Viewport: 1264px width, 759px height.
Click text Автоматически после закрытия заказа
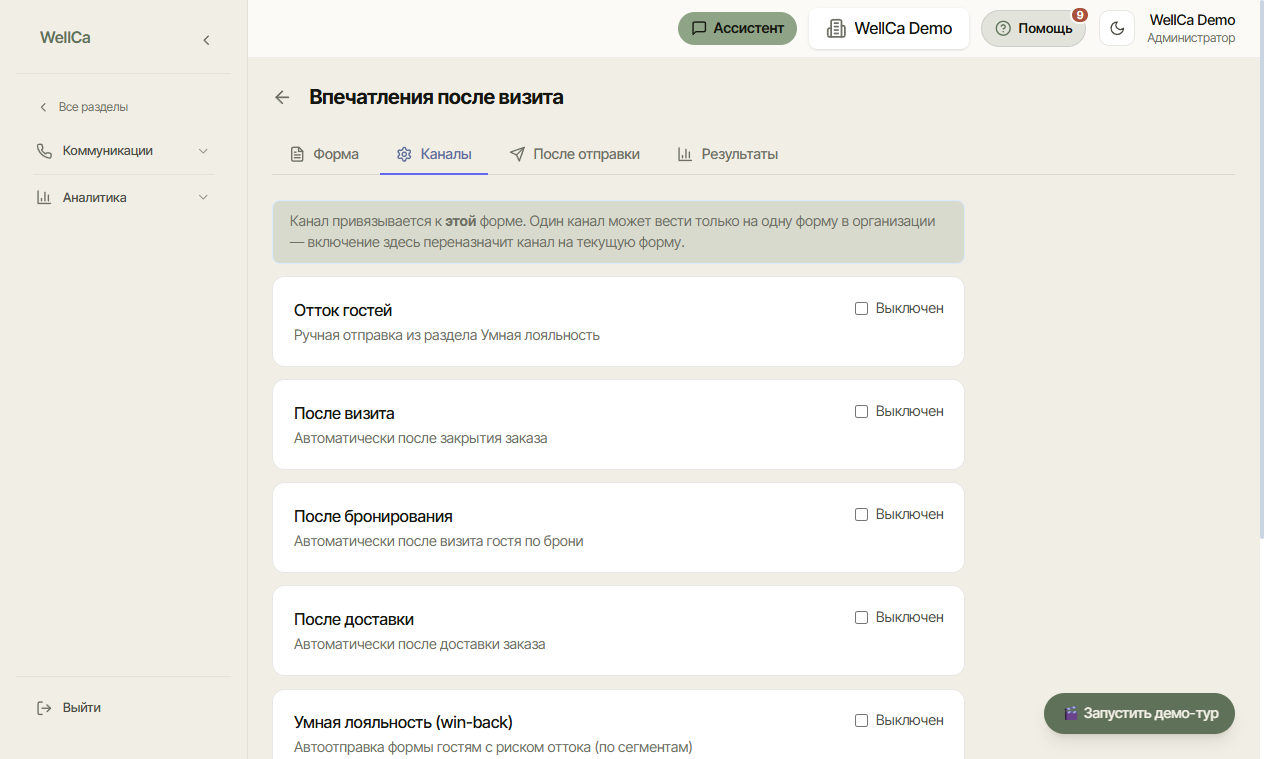coord(421,438)
